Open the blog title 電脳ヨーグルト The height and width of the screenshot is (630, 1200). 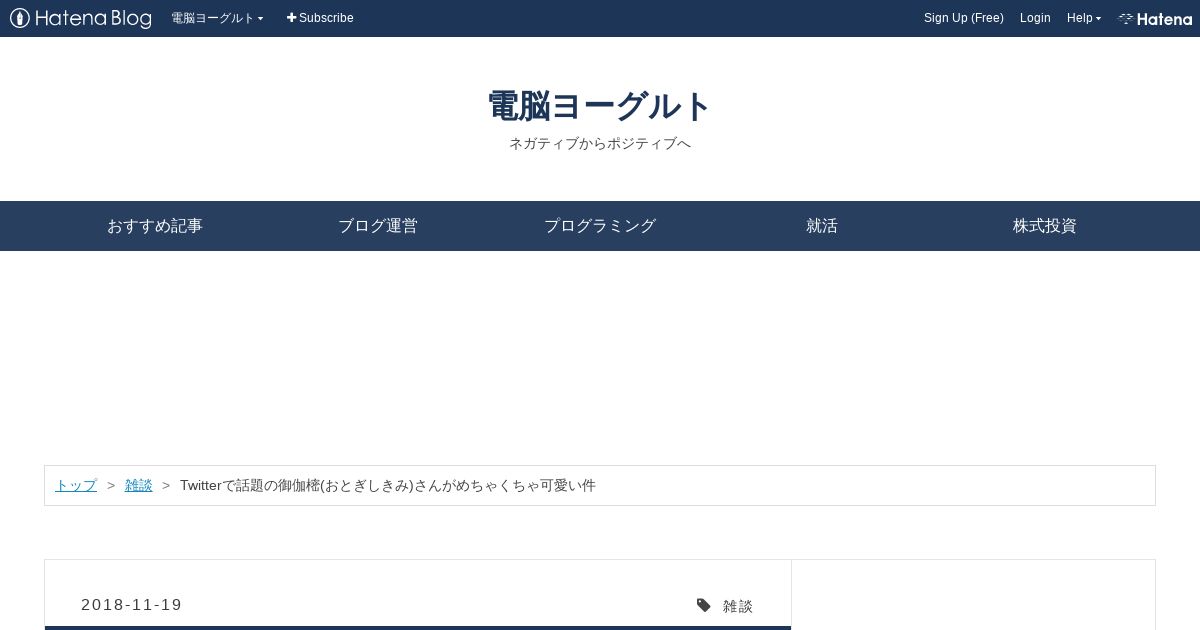[x=600, y=106]
